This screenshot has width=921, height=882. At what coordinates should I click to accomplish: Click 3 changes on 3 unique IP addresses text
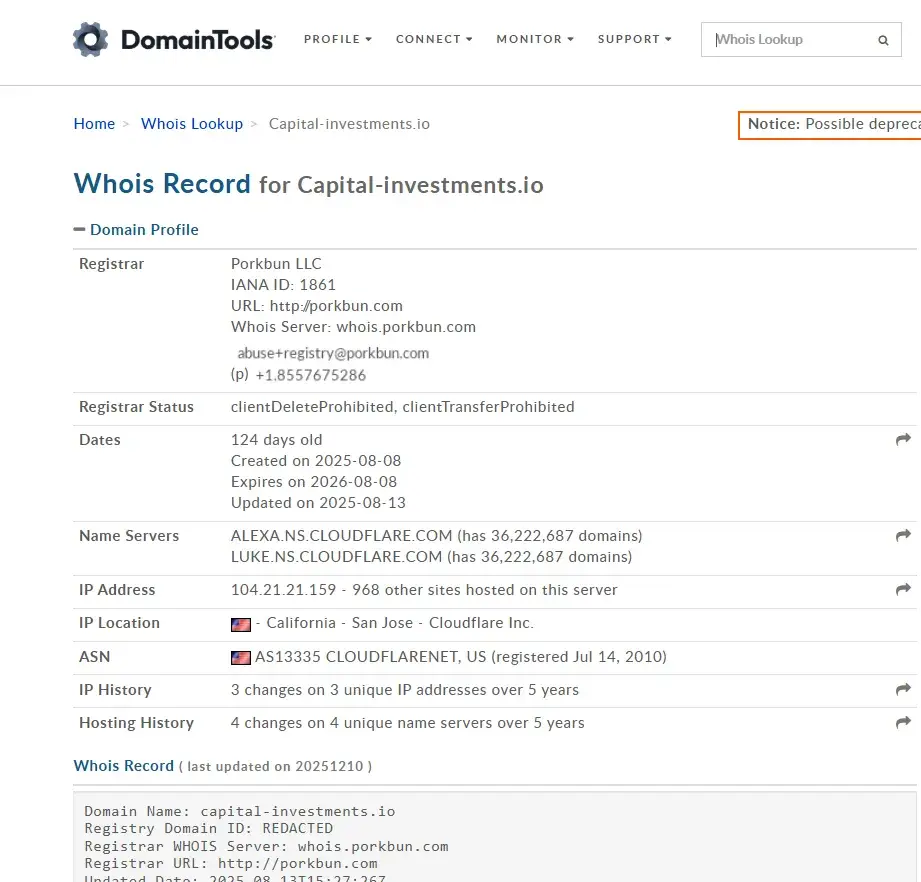coord(405,690)
